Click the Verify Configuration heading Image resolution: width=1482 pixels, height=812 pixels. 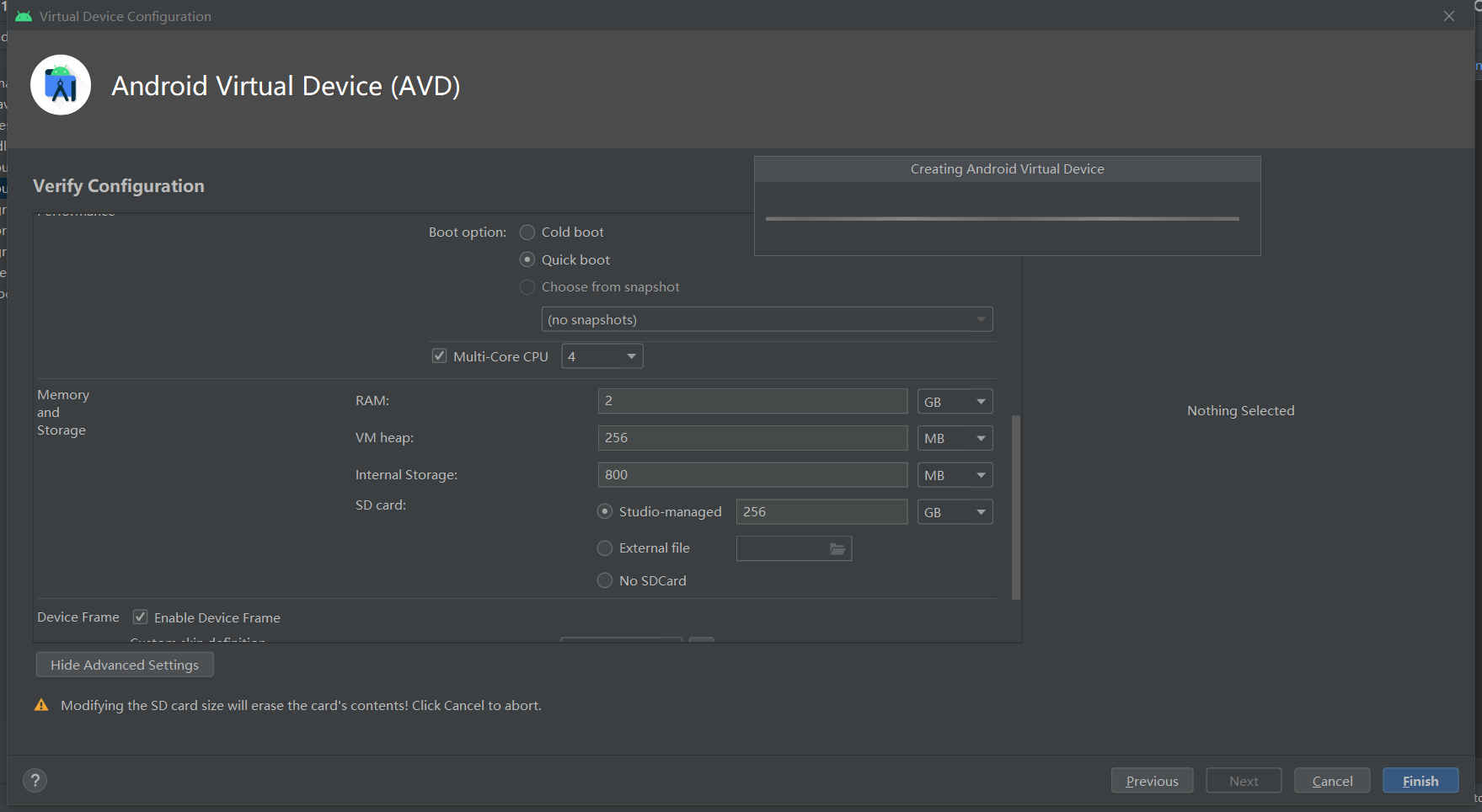pyautogui.click(x=119, y=186)
